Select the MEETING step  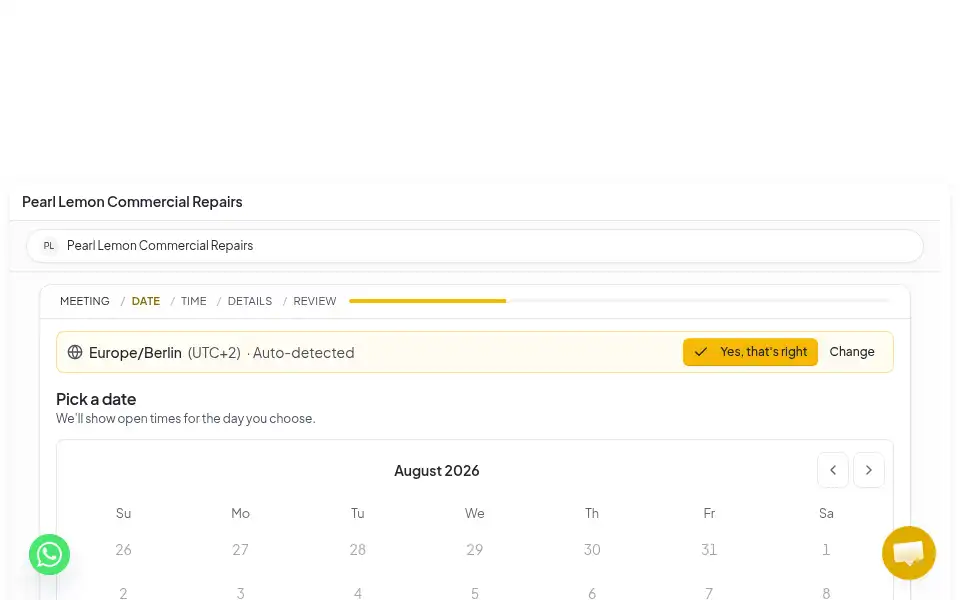[84, 301]
